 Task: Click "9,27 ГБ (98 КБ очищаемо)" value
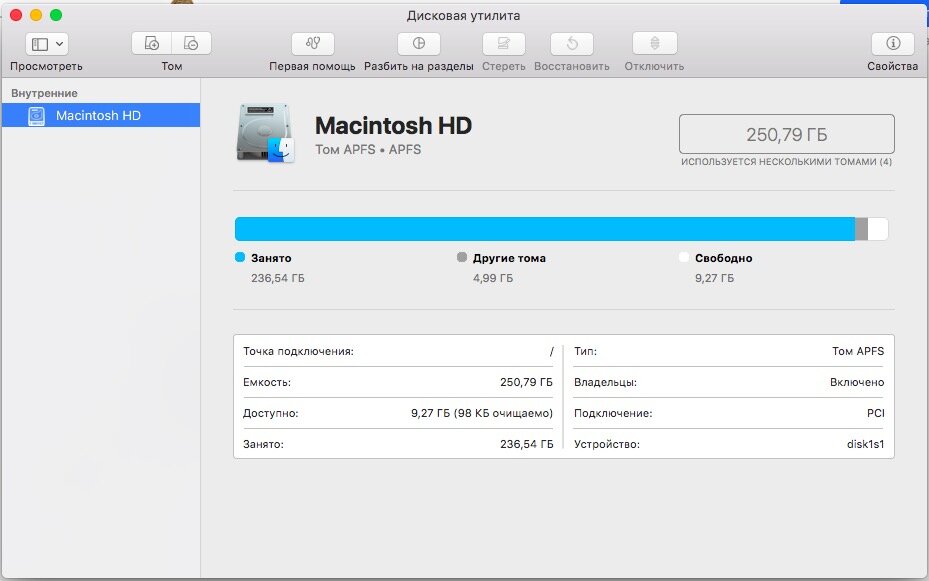coord(482,413)
